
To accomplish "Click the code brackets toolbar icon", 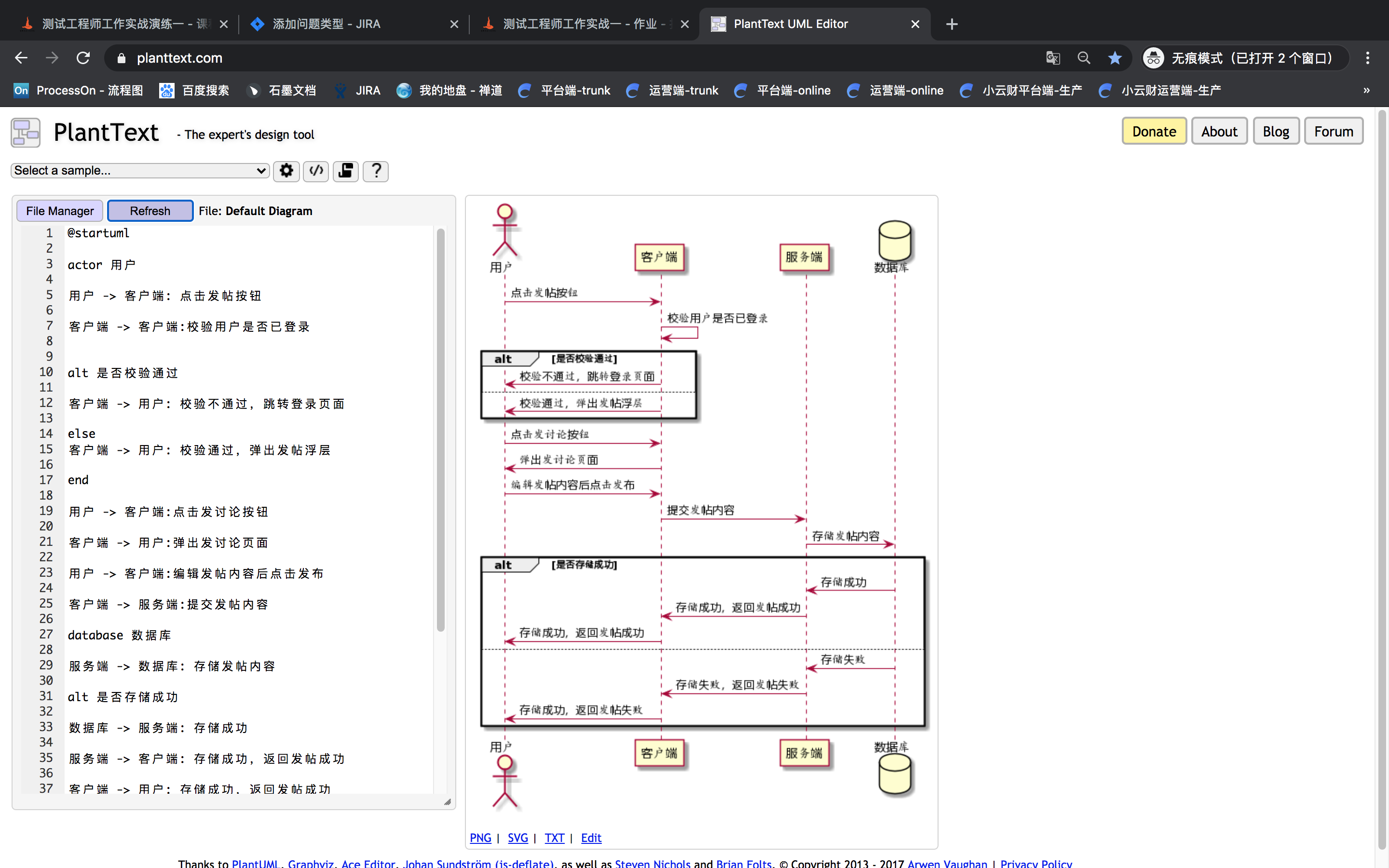I will pos(316,171).
